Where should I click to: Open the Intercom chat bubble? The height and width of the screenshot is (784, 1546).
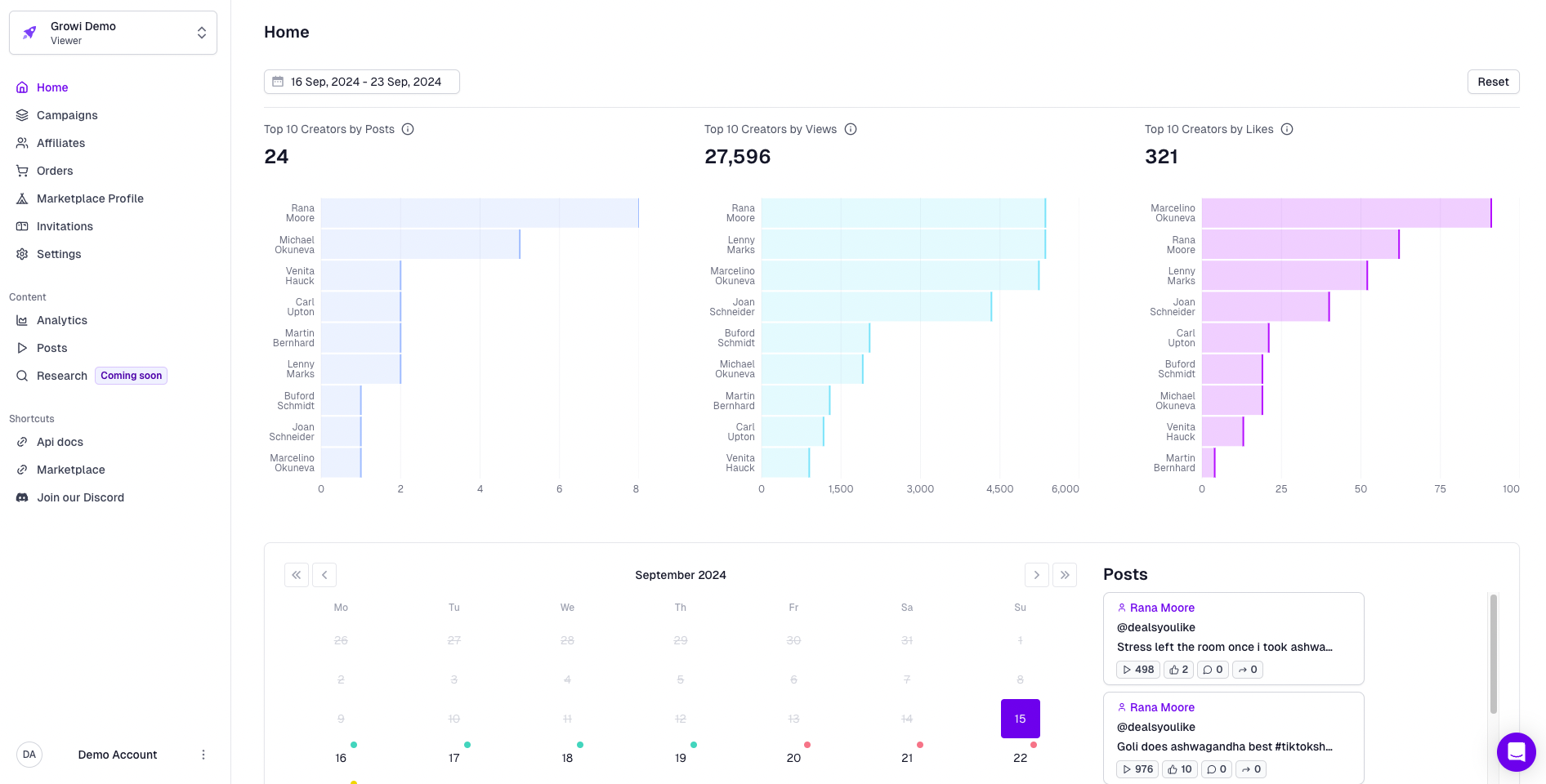point(1517,751)
